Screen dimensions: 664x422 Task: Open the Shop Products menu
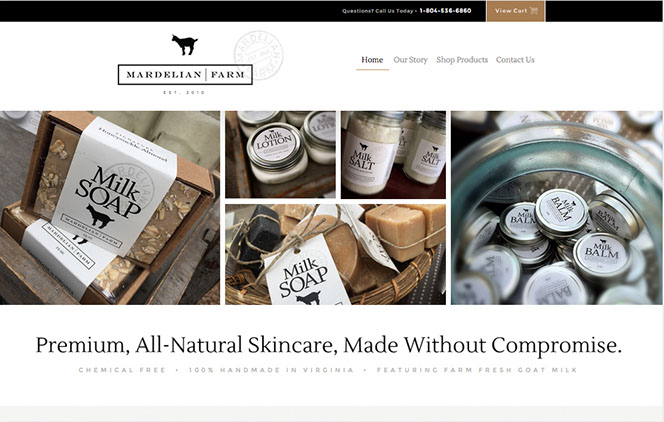[462, 60]
